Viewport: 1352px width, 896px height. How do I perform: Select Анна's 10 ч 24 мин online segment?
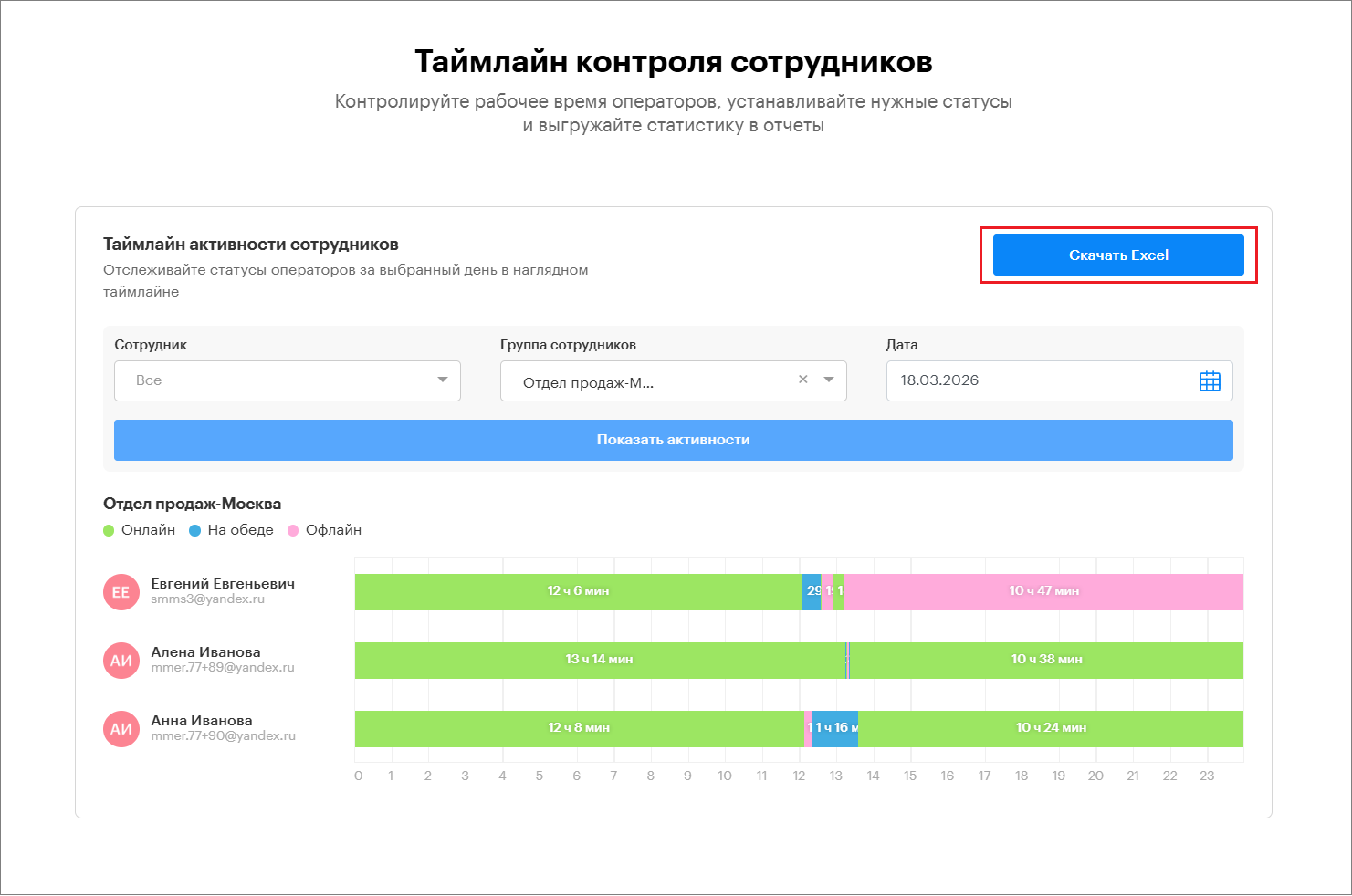pos(1051,728)
